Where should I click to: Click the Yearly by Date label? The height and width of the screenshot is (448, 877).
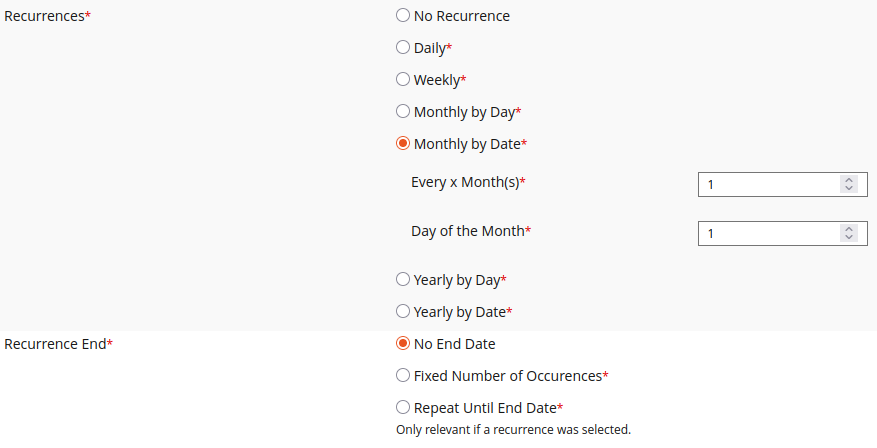459,312
